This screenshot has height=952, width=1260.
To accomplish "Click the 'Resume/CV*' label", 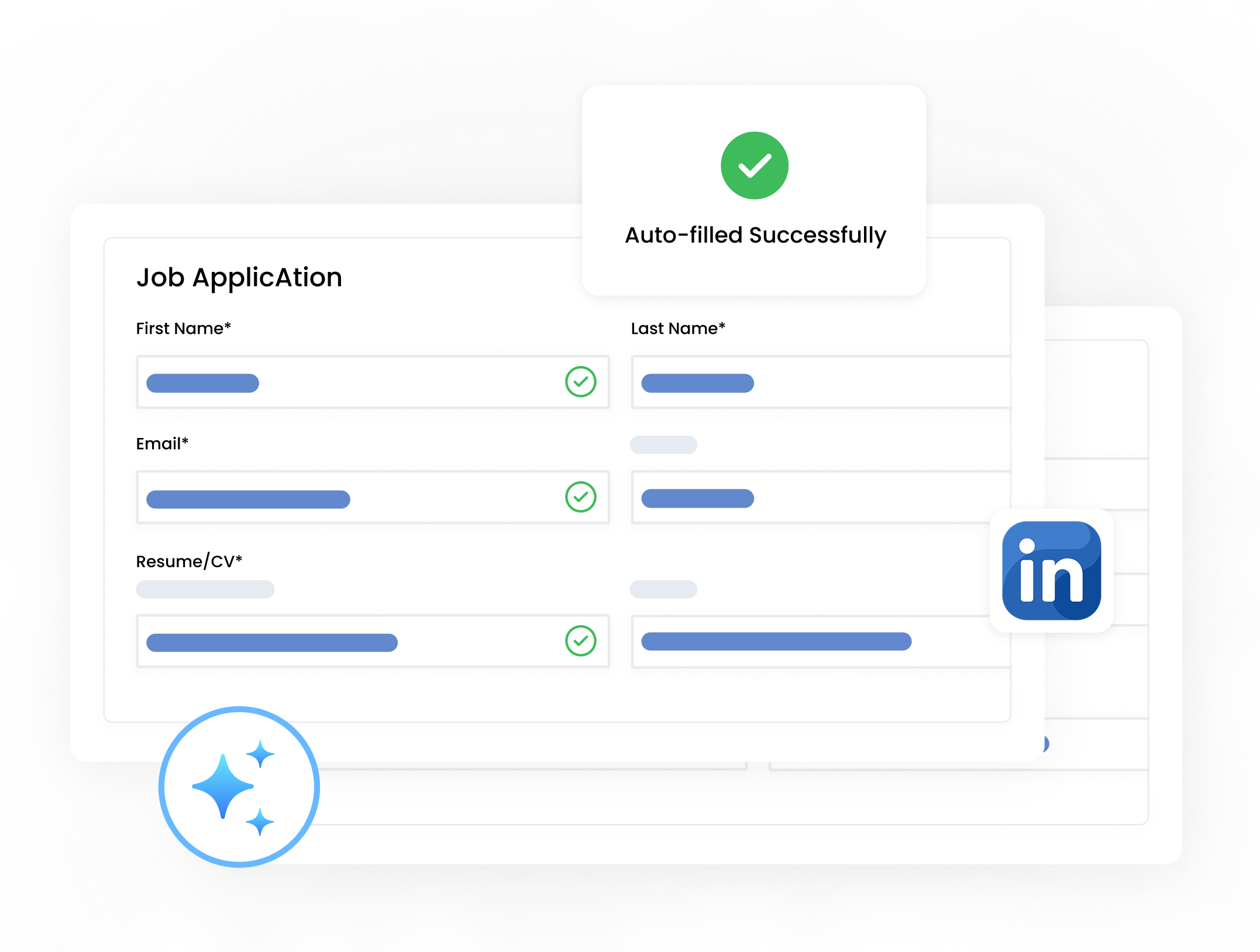I will point(189,561).
